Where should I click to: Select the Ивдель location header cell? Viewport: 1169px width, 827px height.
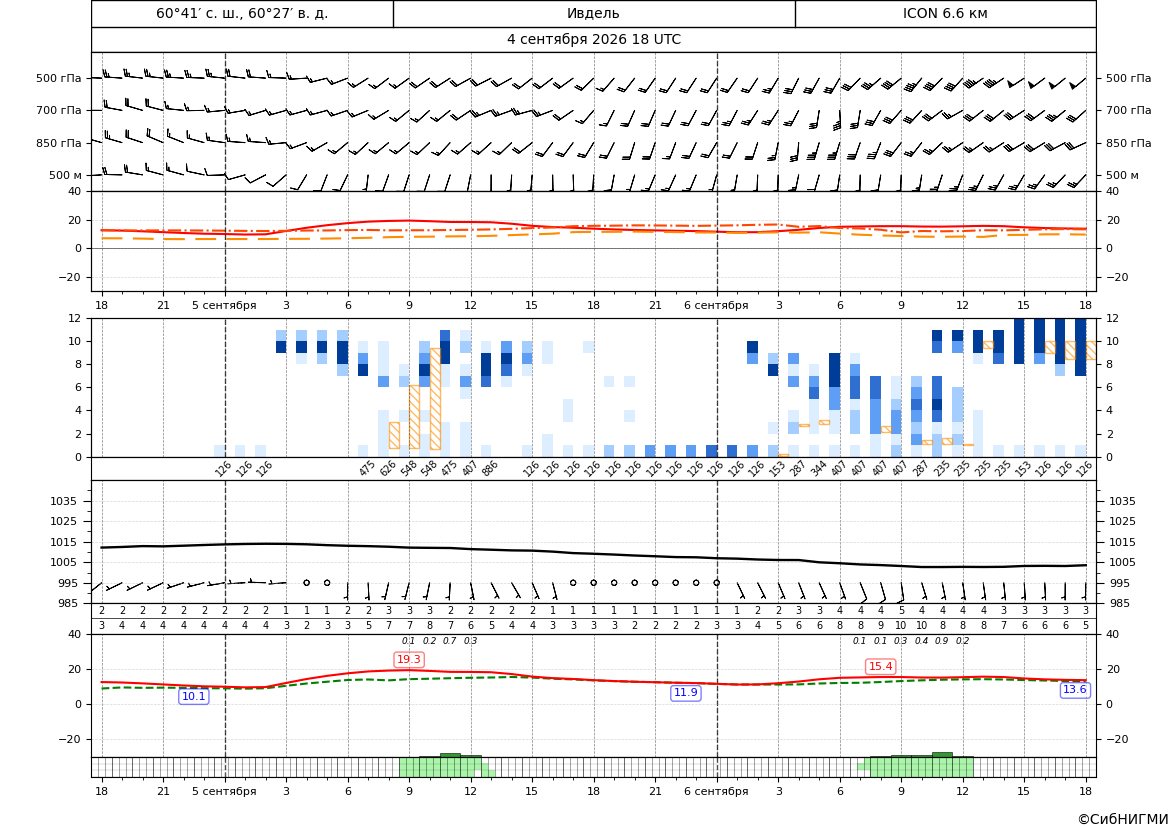coord(593,13)
